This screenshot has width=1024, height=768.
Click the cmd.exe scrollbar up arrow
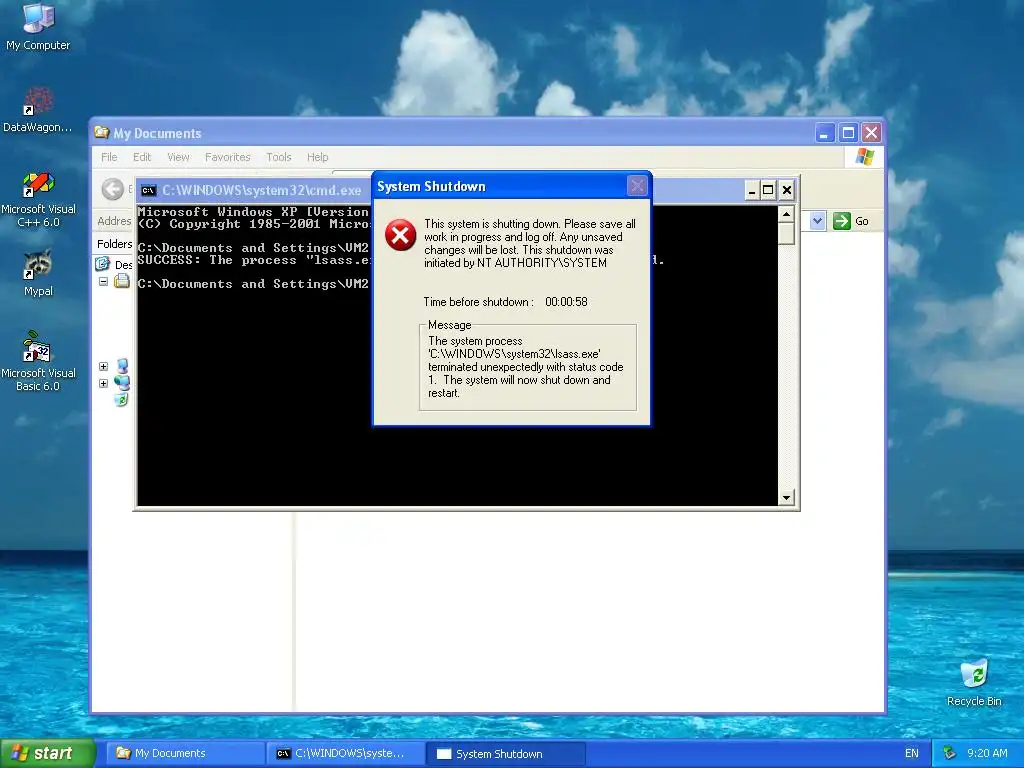coord(786,214)
